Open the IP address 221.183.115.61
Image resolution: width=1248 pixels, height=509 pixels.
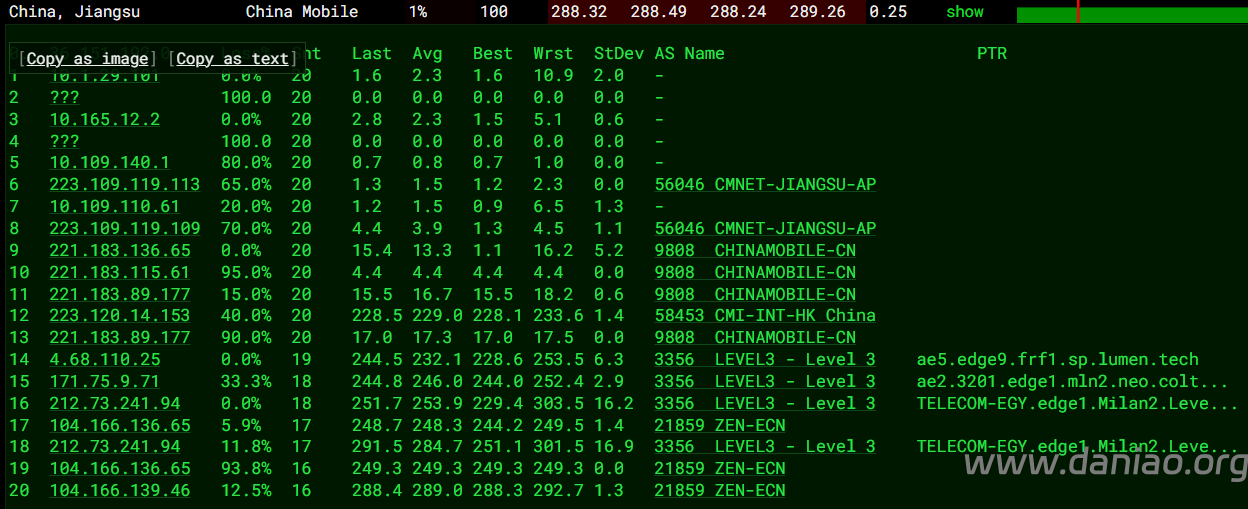point(119,273)
